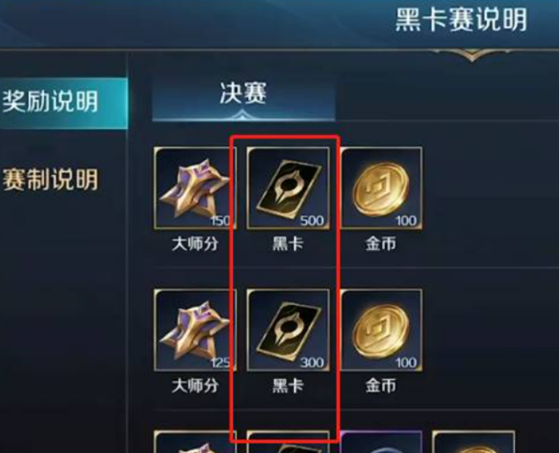The height and width of the screenshot is (453, 559).
Task: Click the 金币 label in second row
Action: tap(381, 386)
